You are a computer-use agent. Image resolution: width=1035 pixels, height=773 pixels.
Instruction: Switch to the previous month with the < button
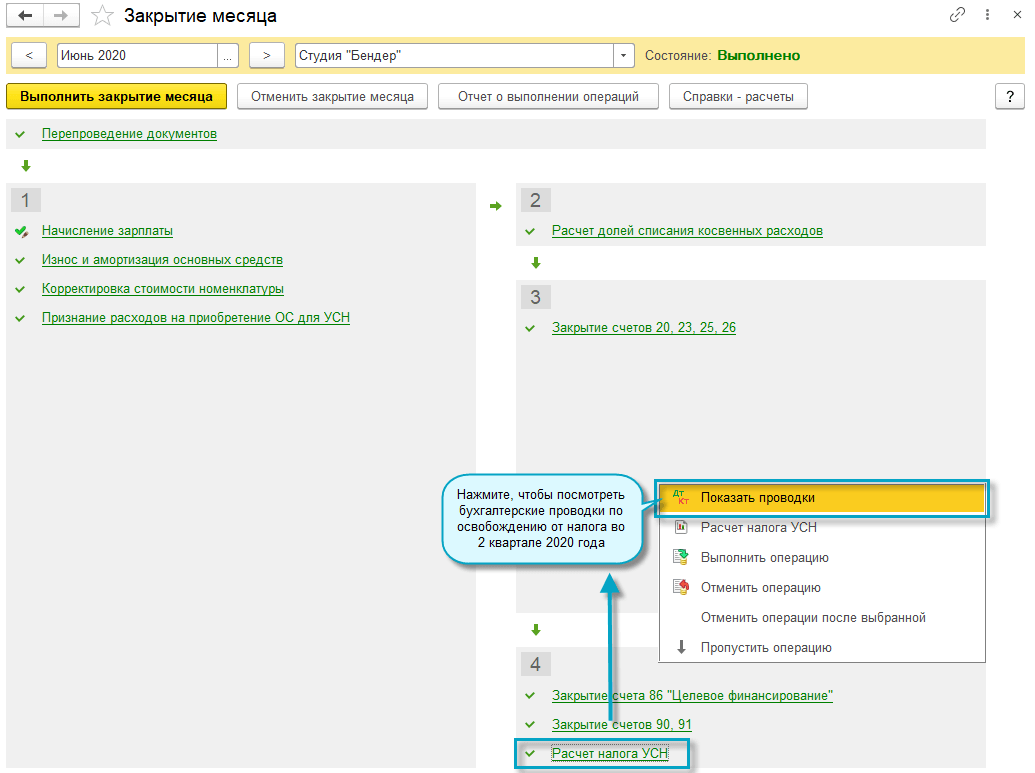coord(29,55)
